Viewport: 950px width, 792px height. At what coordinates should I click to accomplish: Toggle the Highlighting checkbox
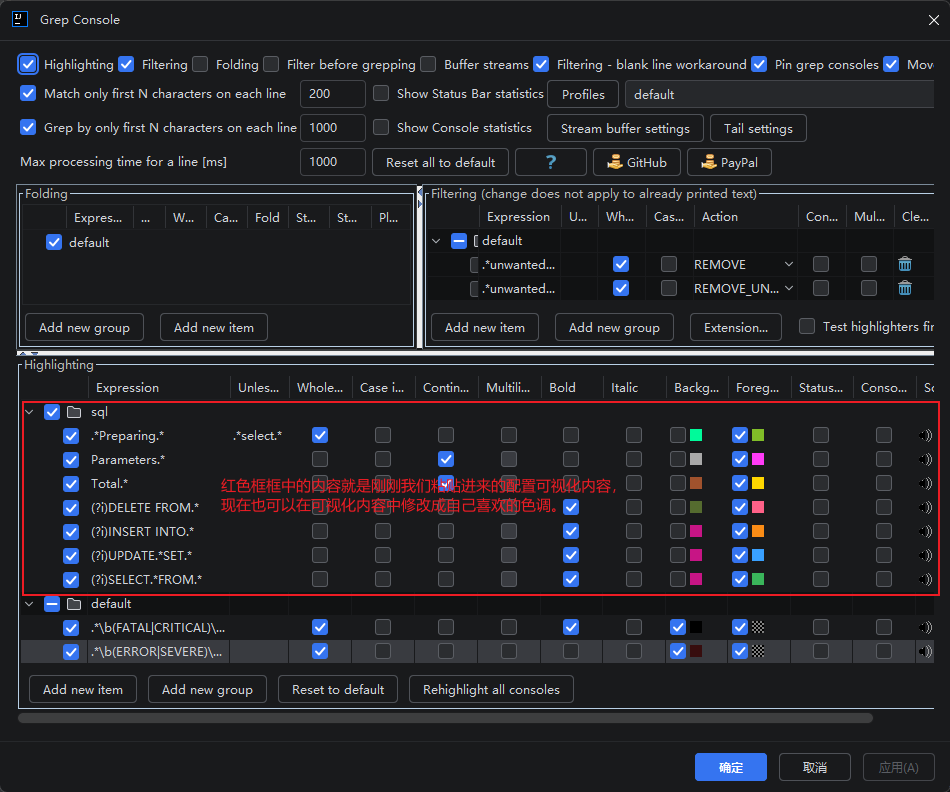point(28,64)
